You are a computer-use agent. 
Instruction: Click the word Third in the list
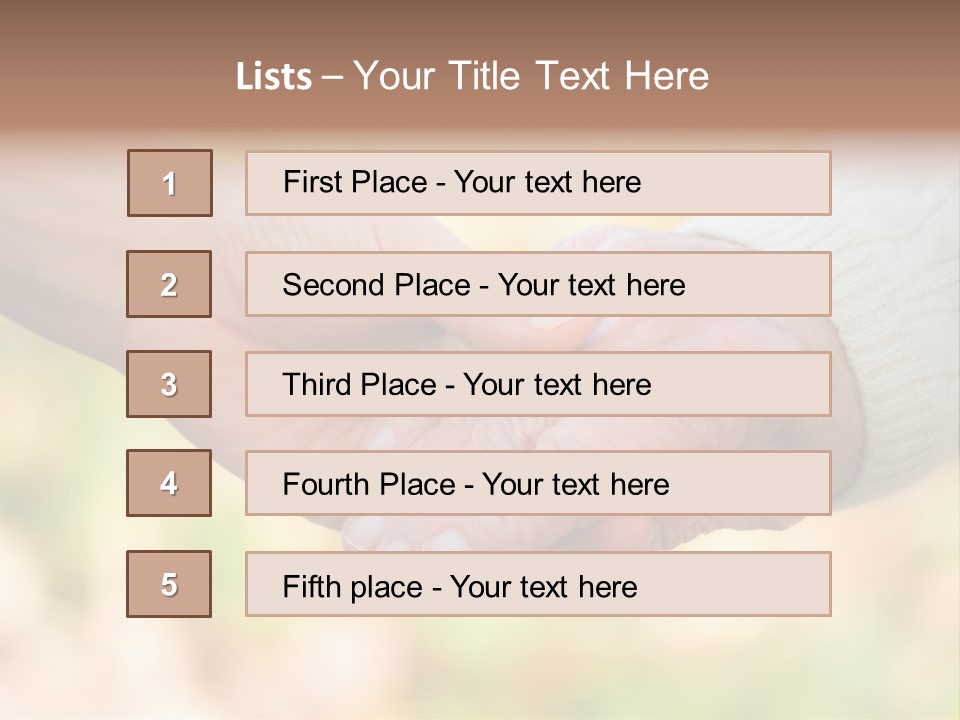(317, 384)
